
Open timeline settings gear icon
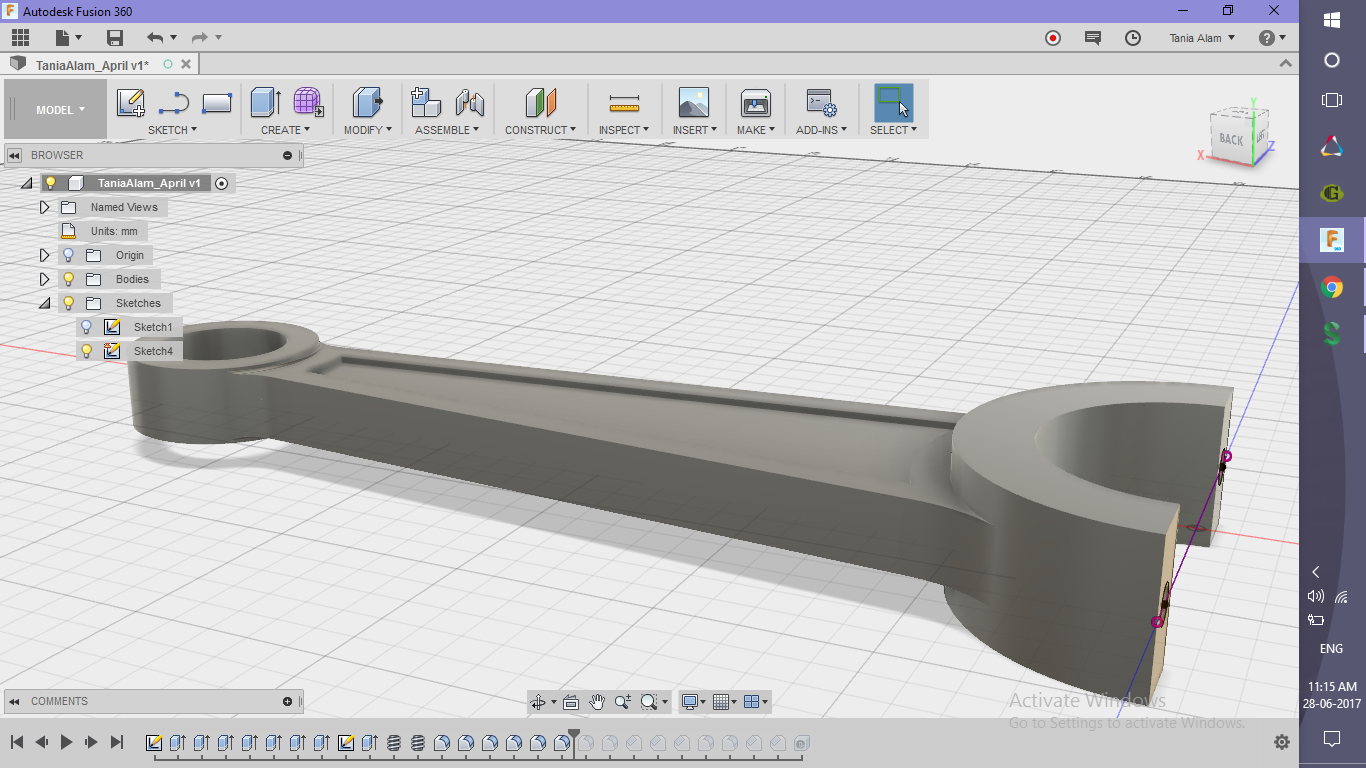click(1281, 742)
